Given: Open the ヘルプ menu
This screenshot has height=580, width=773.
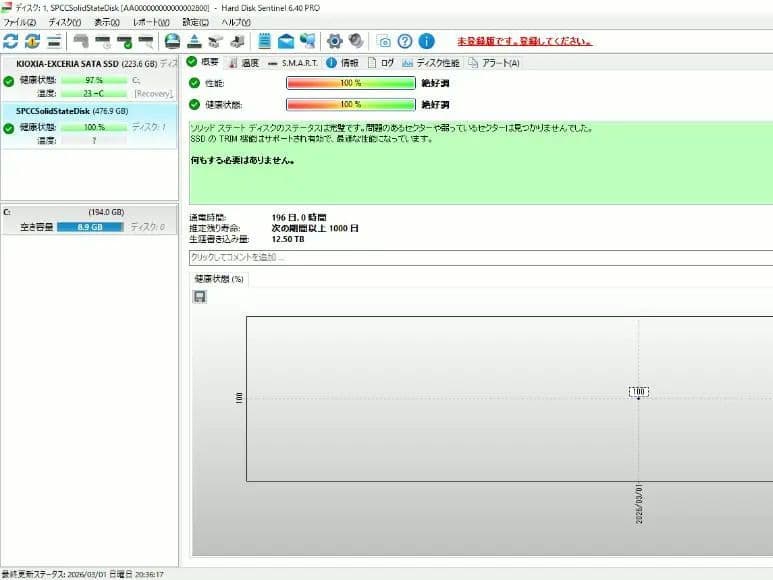Looking at the screenshot, I should (236, 22).
